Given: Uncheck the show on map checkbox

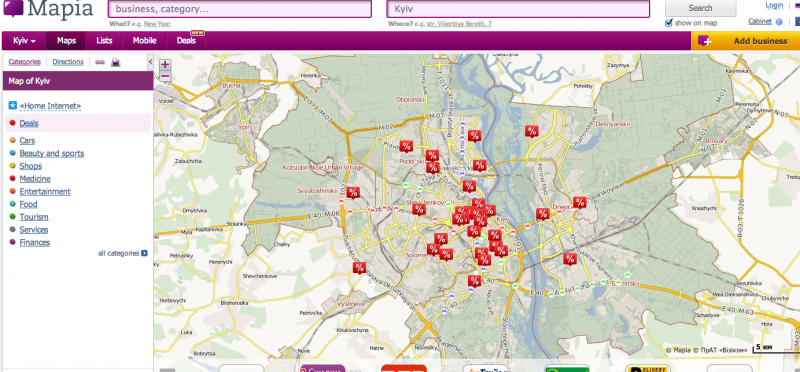Looking at the screenshot, I should pos(669,22).
